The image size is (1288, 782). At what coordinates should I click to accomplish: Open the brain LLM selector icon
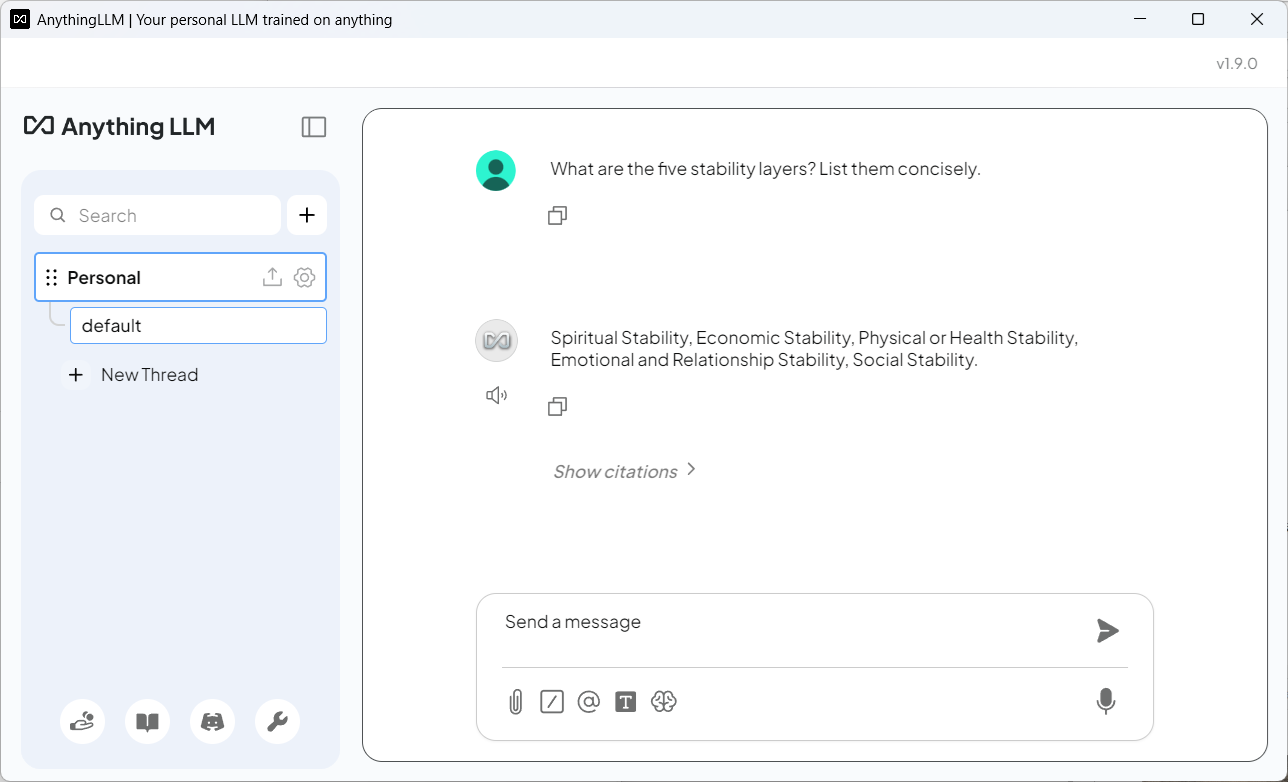pyautogui.click(x=664, y=702)
